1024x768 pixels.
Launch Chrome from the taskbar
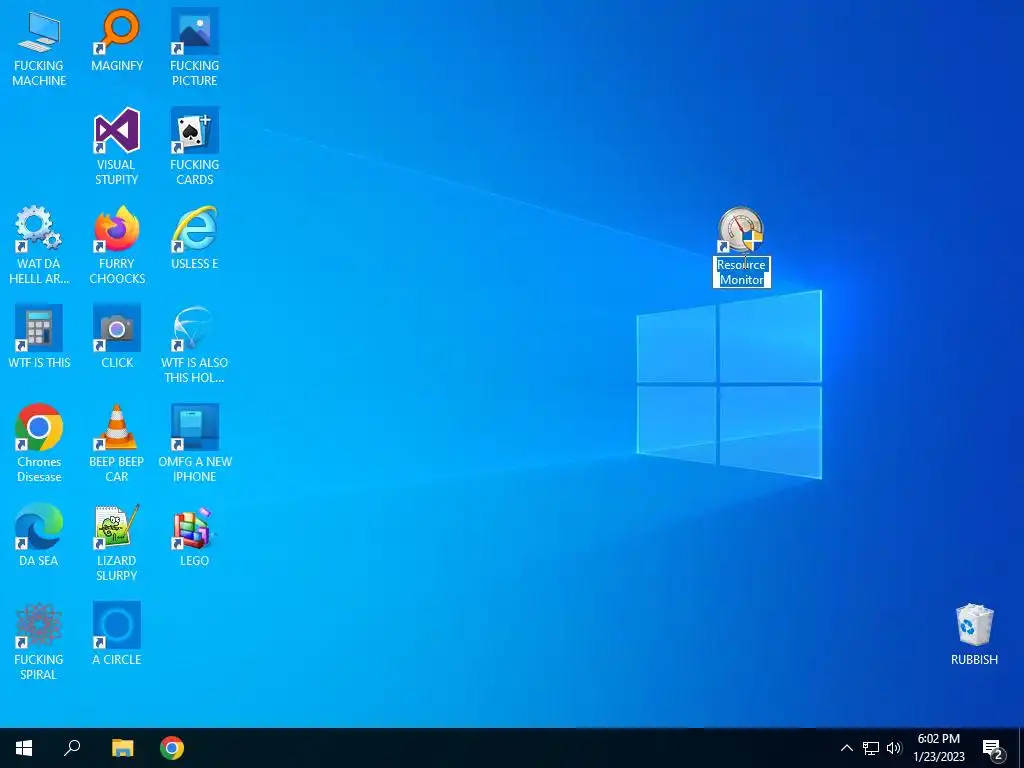(x=172, y=748)
